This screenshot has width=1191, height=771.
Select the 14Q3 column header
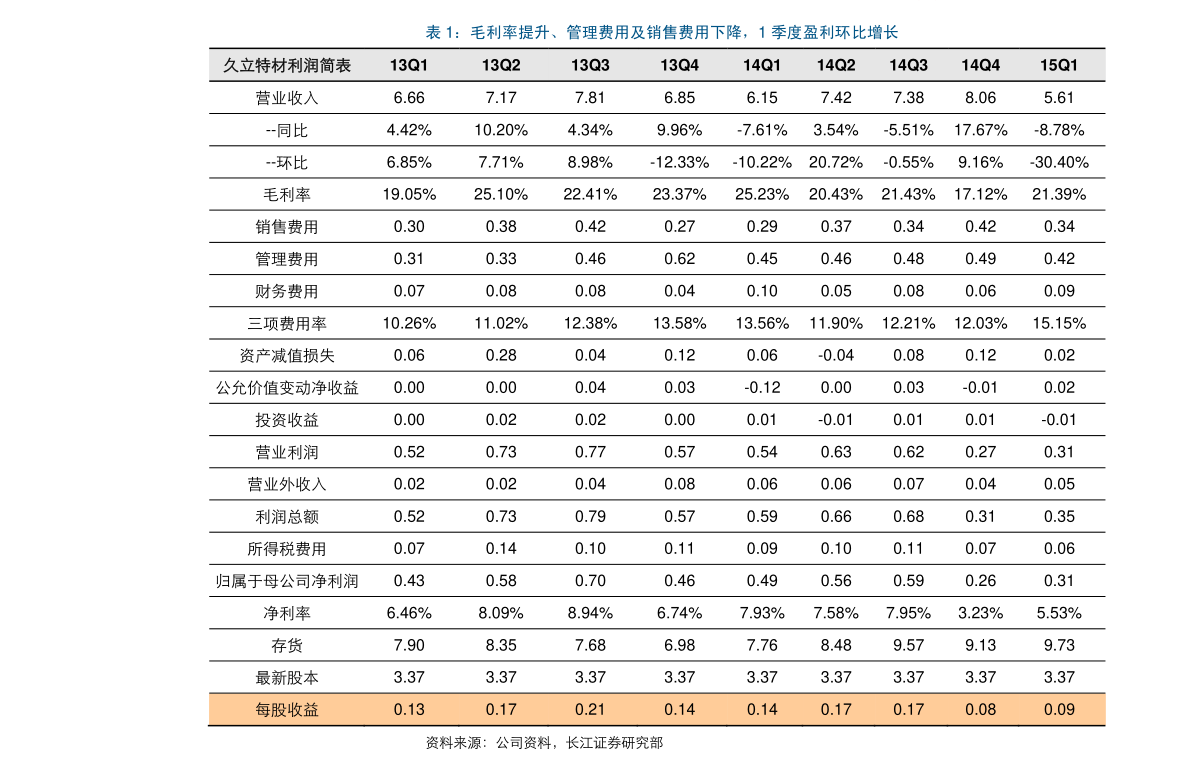tap(907, 64)
